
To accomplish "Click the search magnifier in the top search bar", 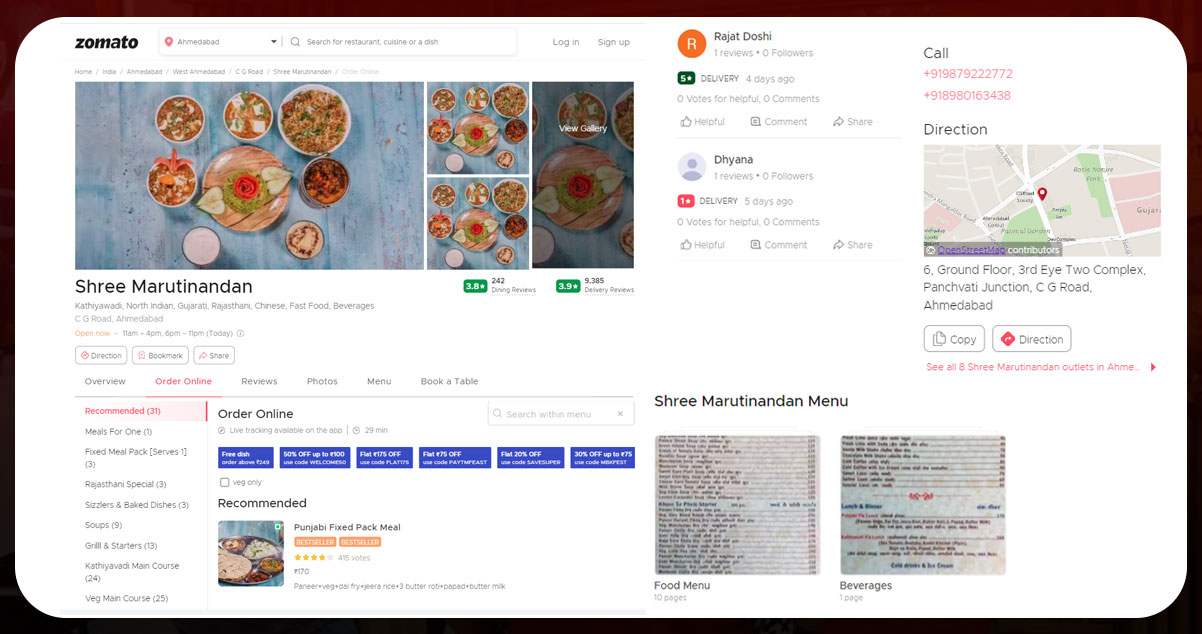I will [x=294, y=42].
